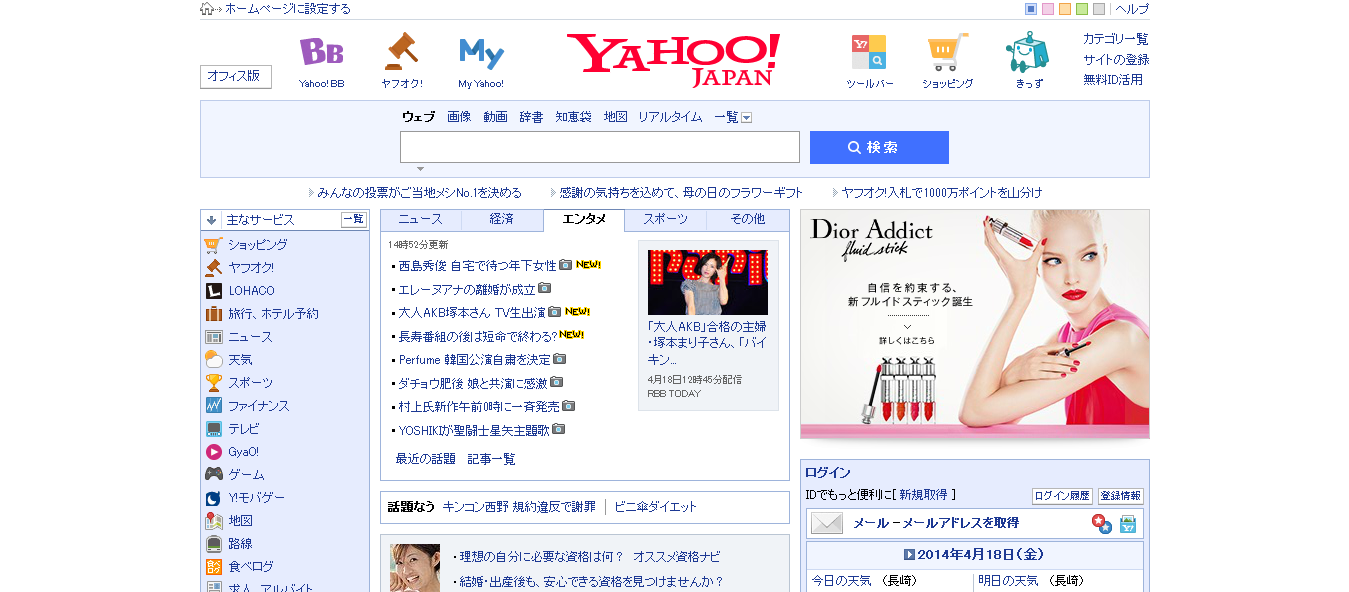Screen dimensions: 1349x592
Task: Open the My Yahoo! icon
Action: [x=481, y=53]
